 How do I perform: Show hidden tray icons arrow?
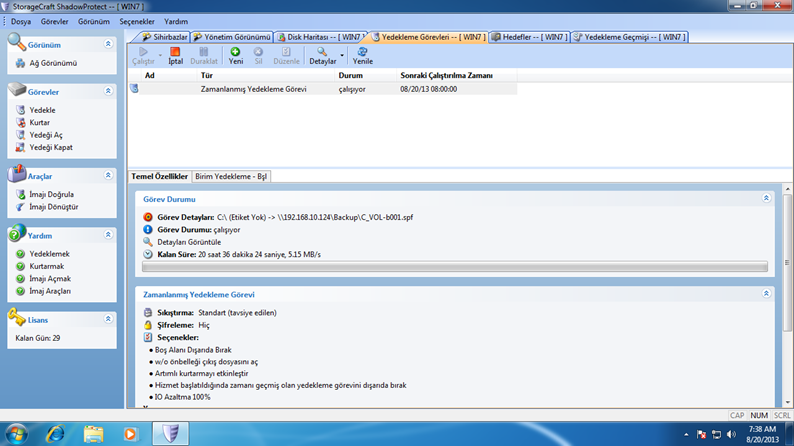[x=686, y=434]
